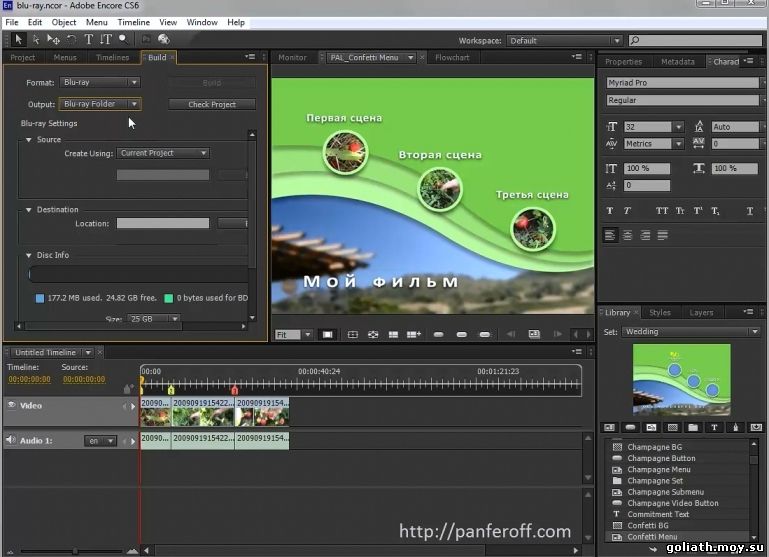Click the Location path field
The height and width of the screenshot is (557, 769).
[x=162, y=223]
